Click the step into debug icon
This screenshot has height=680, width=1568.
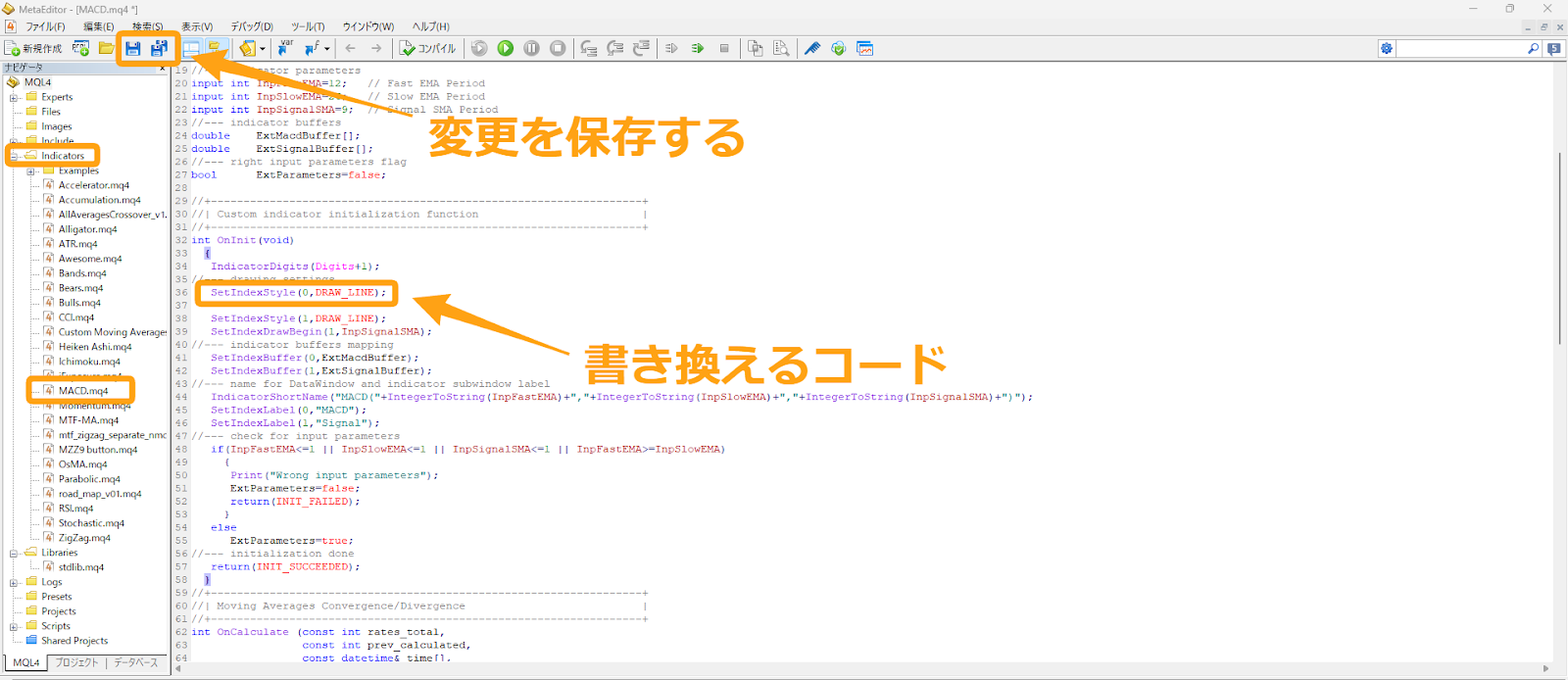589,48
